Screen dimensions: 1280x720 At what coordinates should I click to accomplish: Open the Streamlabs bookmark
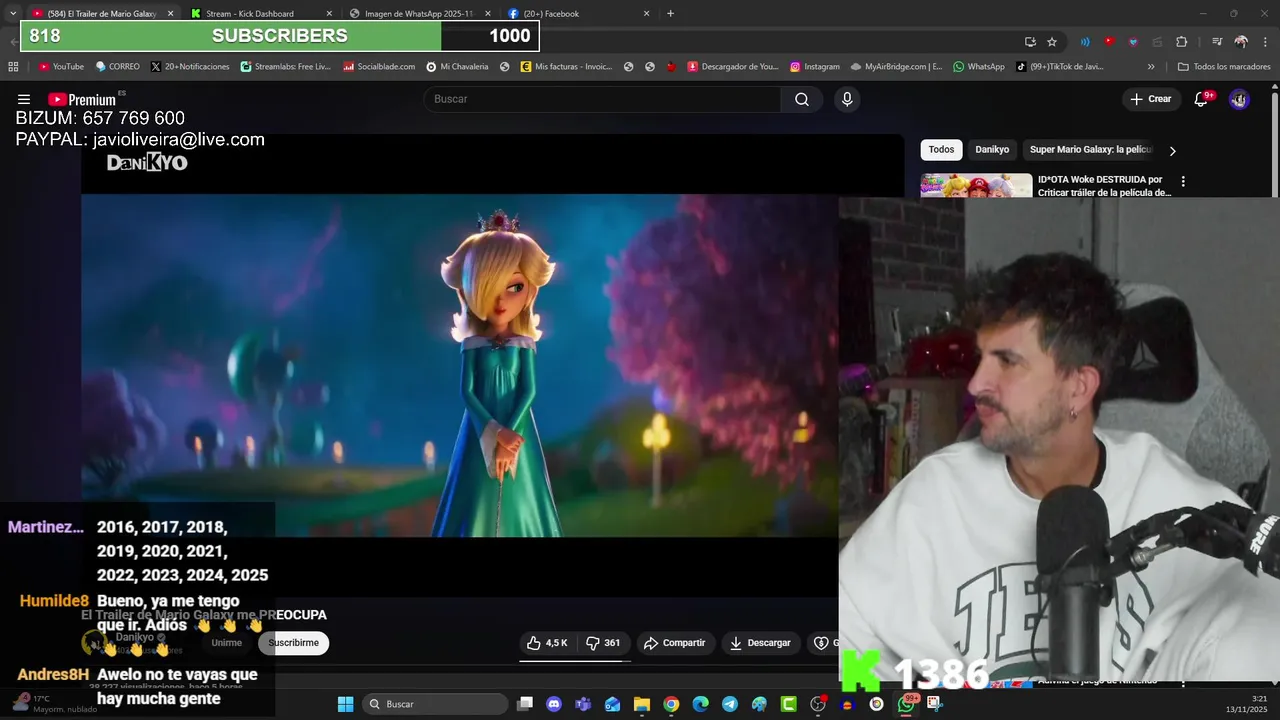click(x=286, y=67)
